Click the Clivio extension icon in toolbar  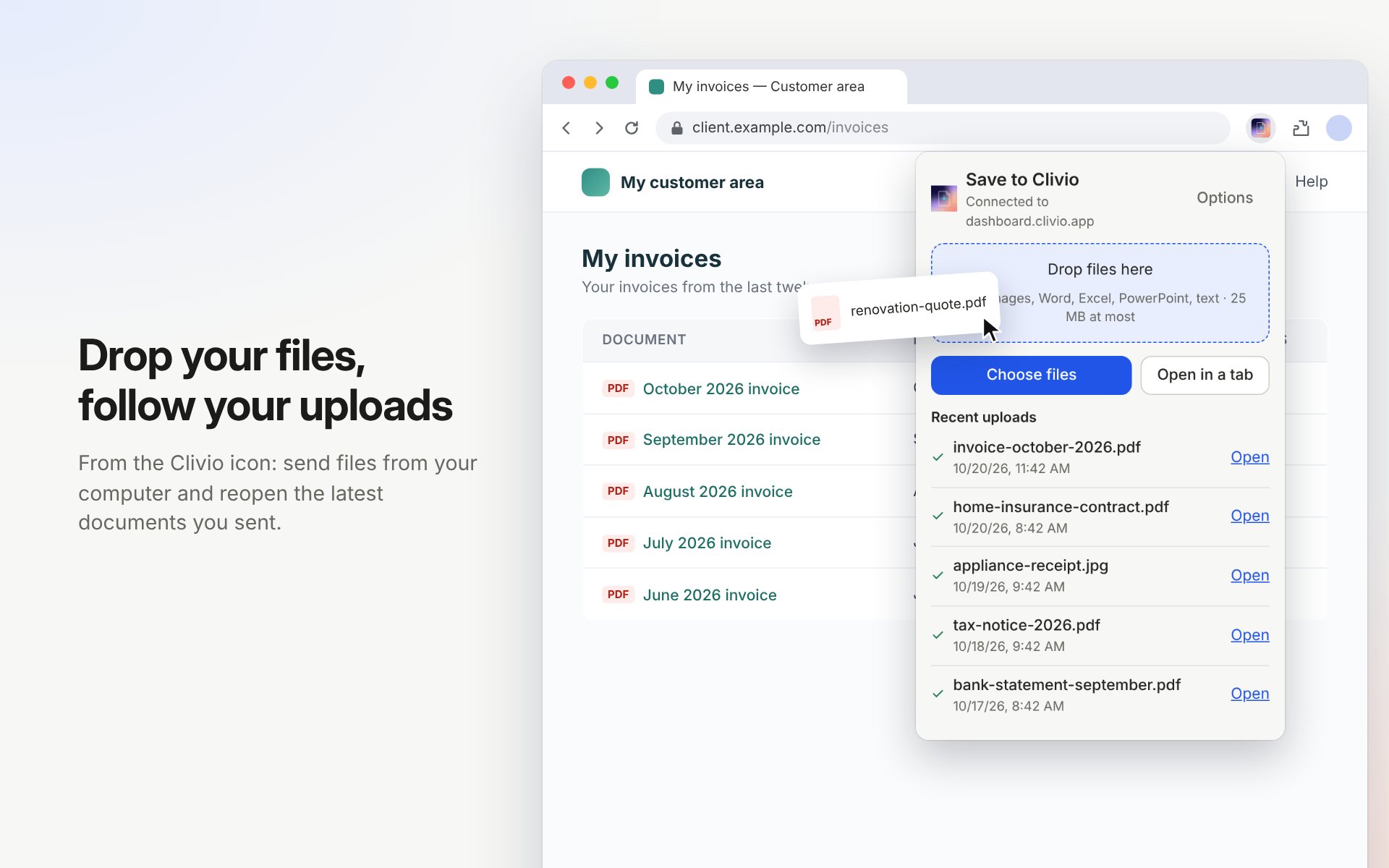pos(1261,128)
